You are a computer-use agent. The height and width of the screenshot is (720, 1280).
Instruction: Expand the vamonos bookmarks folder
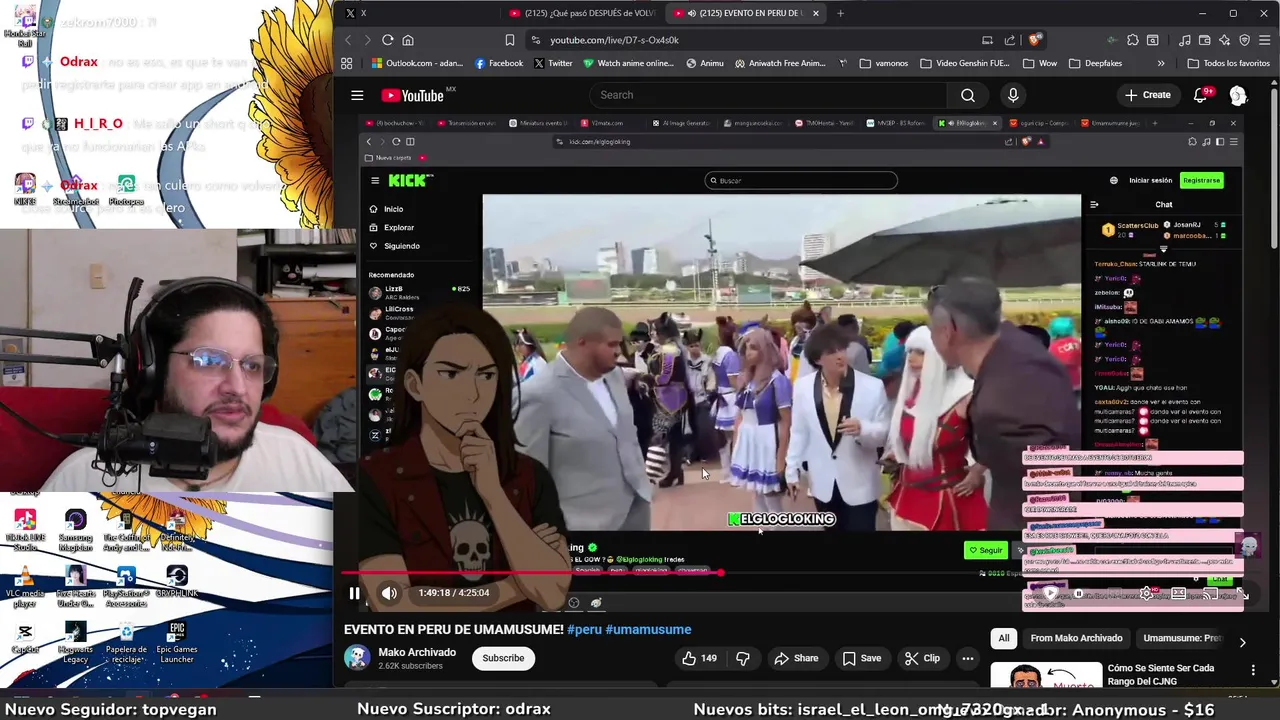882,63
